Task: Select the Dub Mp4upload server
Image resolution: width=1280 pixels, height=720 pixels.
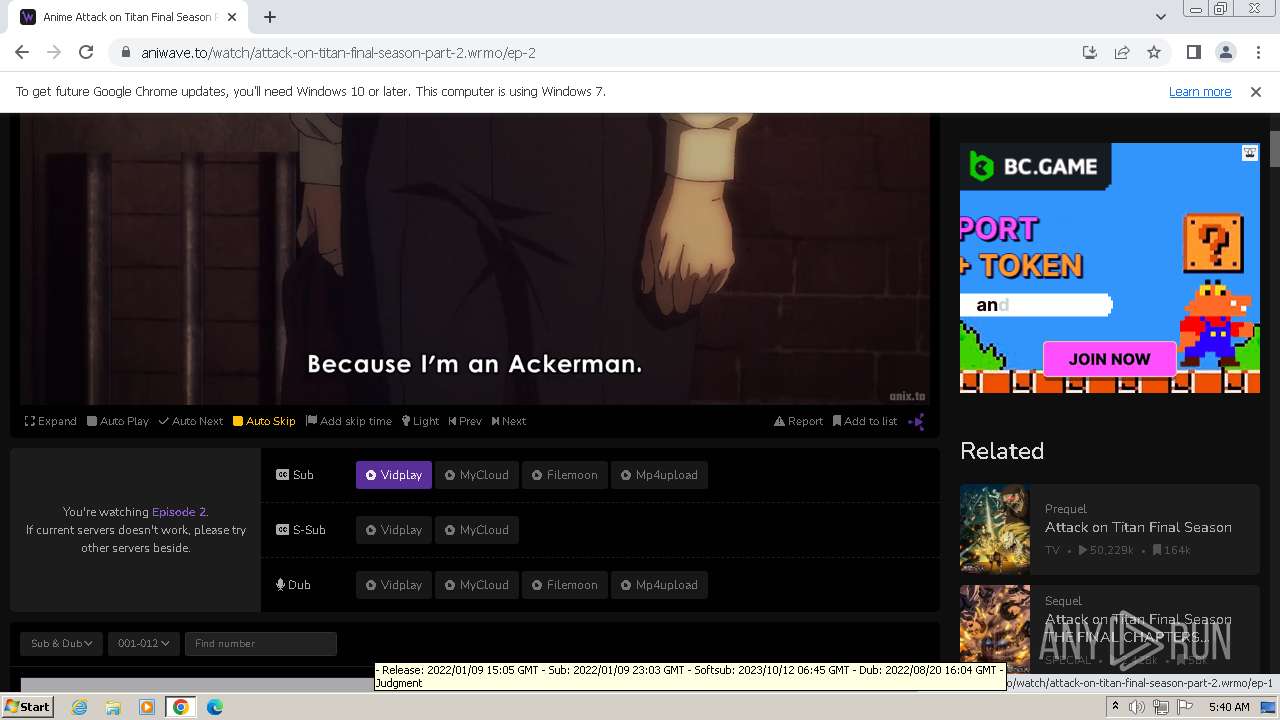Action: click(659, 585)
